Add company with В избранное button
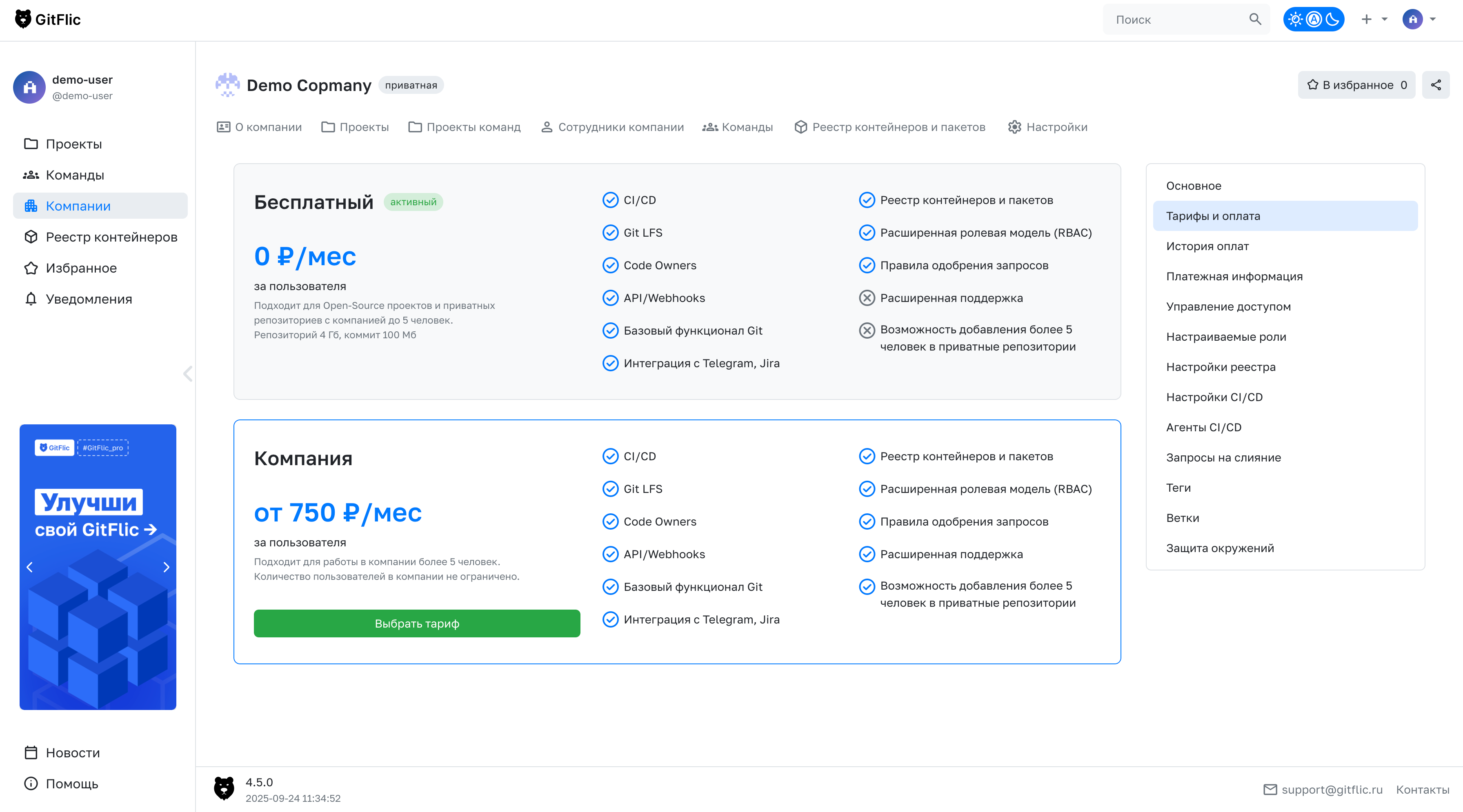The width and height of the screenshot is (1463, 812). coord(1356,85)
